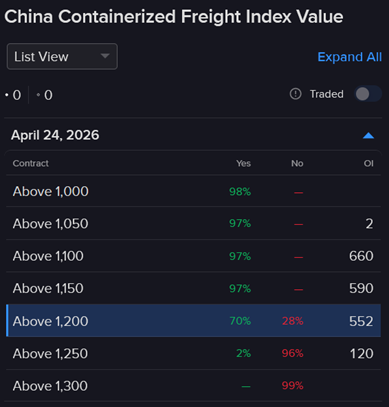The height and width of the screenshot is (407, 389).
Task: Click the 98% Yes price for Above 1,000
Action: [x=240, y=191]
